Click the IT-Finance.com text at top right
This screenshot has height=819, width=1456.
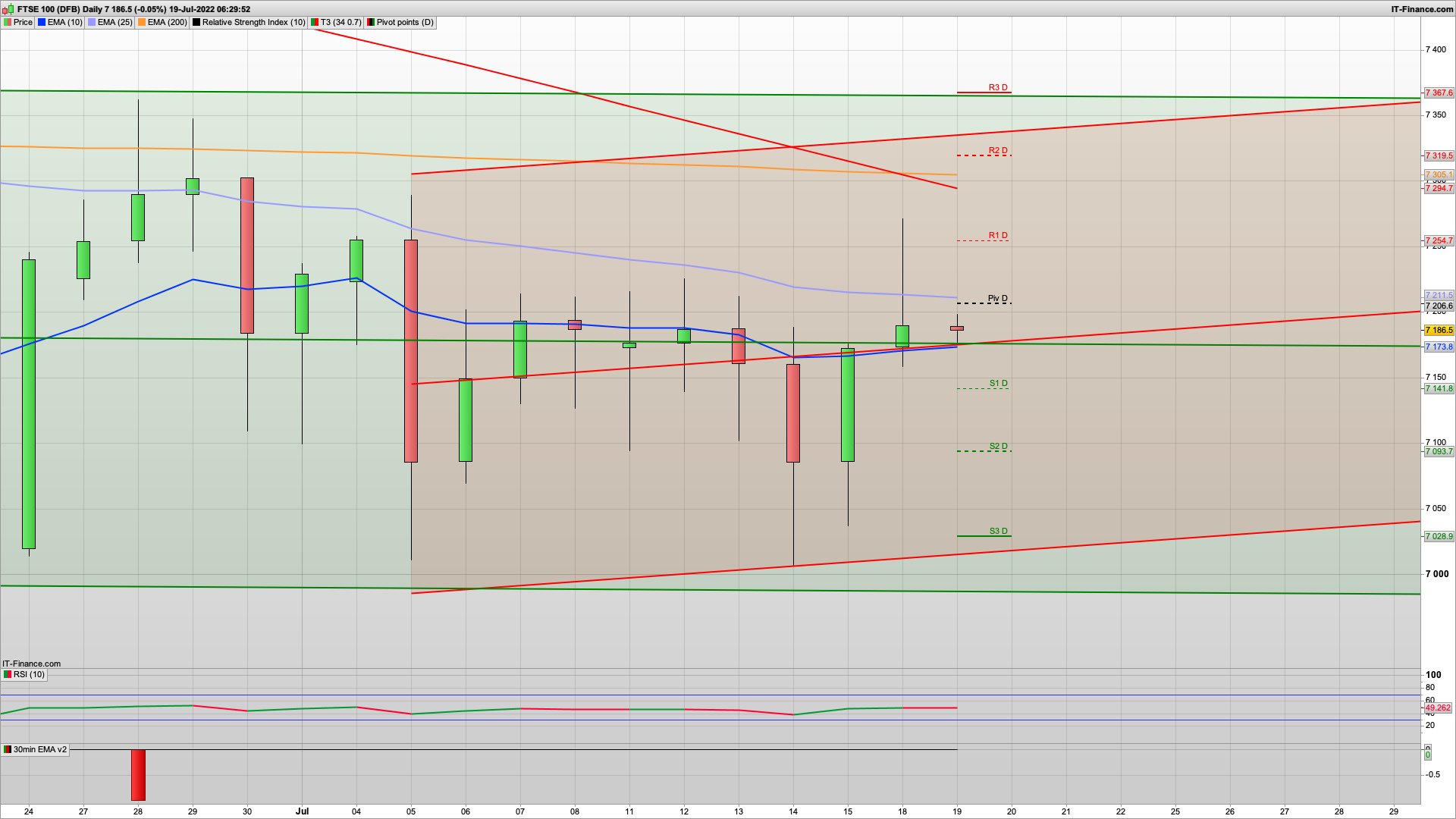1422,9
